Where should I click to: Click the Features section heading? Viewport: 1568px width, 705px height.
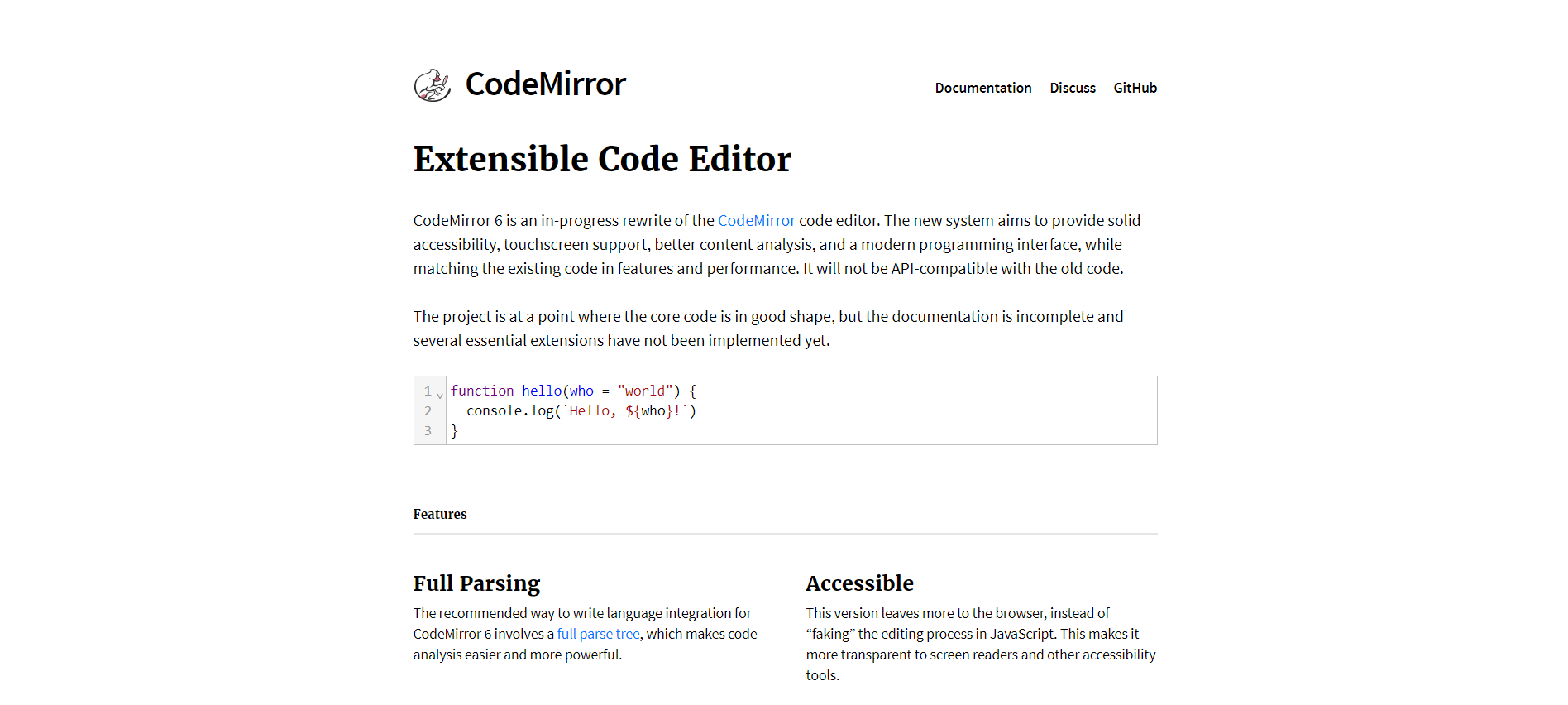440,514
